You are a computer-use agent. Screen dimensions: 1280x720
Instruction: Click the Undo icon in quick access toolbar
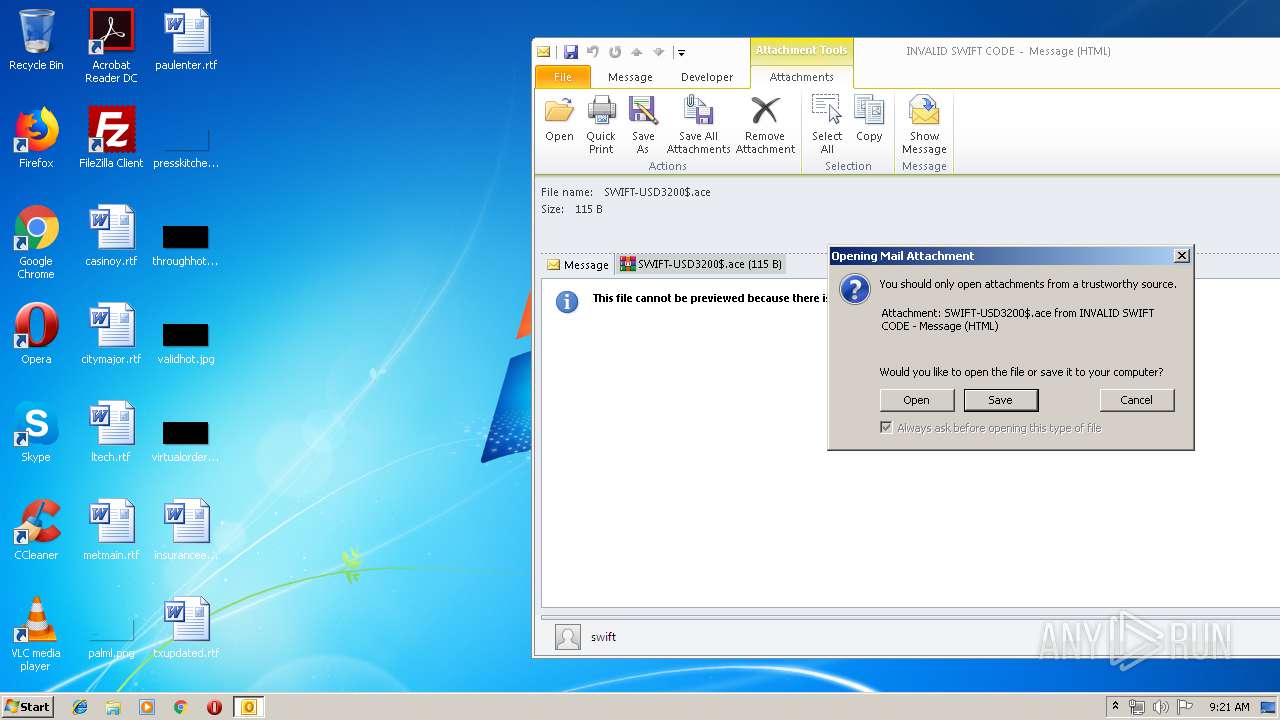click(x=592, y=52)
